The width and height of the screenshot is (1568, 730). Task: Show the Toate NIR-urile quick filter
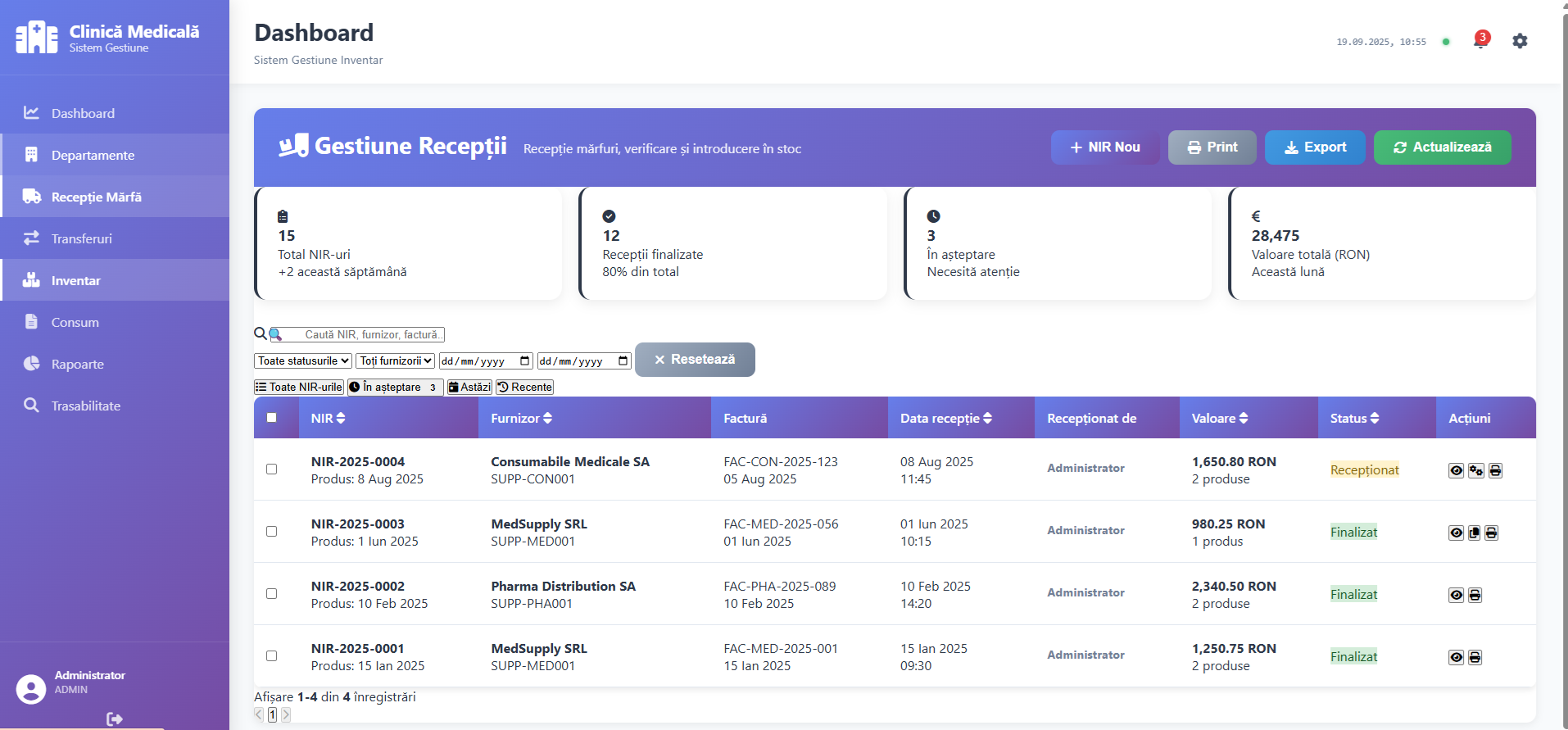tap(299, 387)
